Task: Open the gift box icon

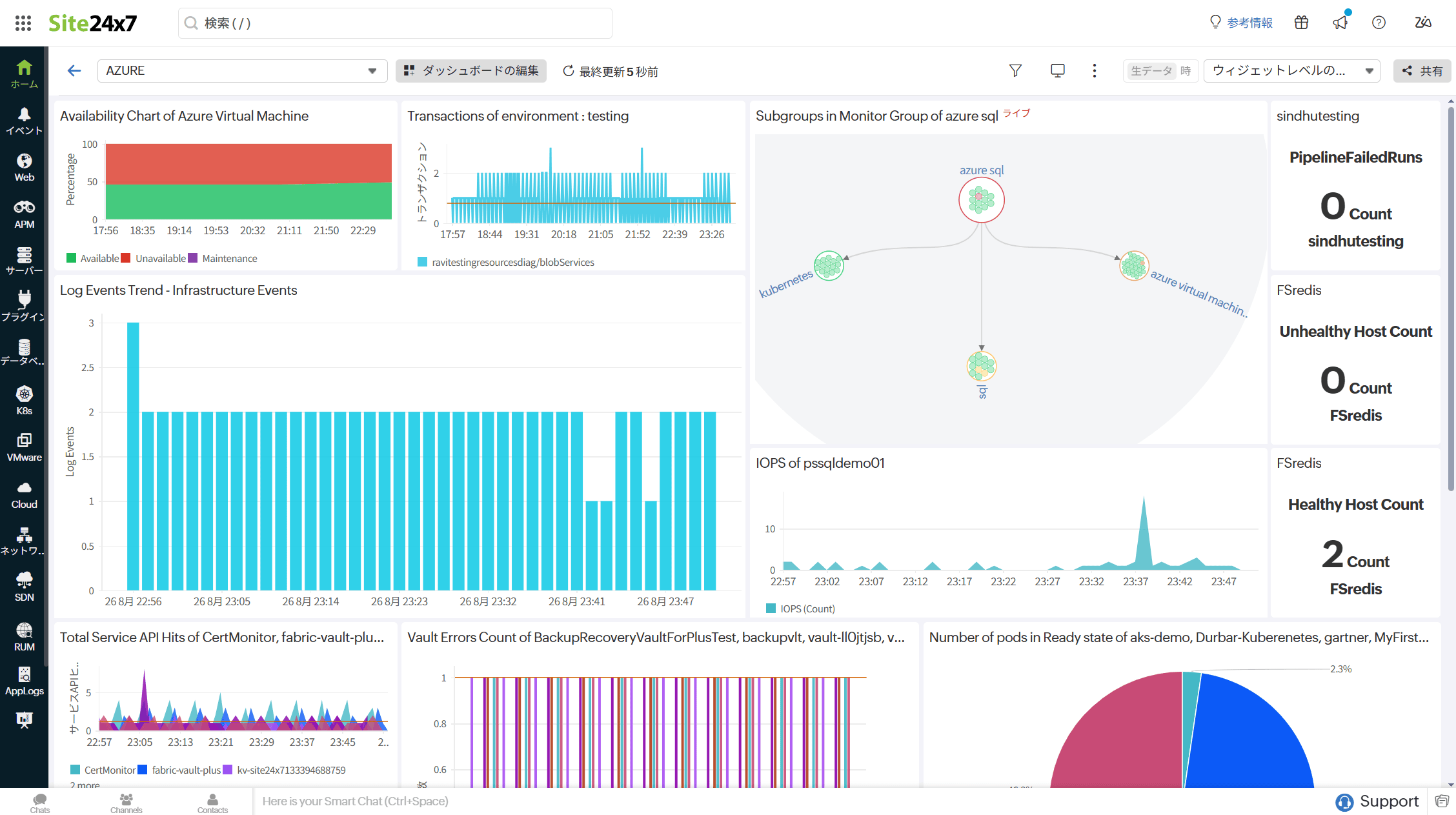Action: coord(1301,23)
